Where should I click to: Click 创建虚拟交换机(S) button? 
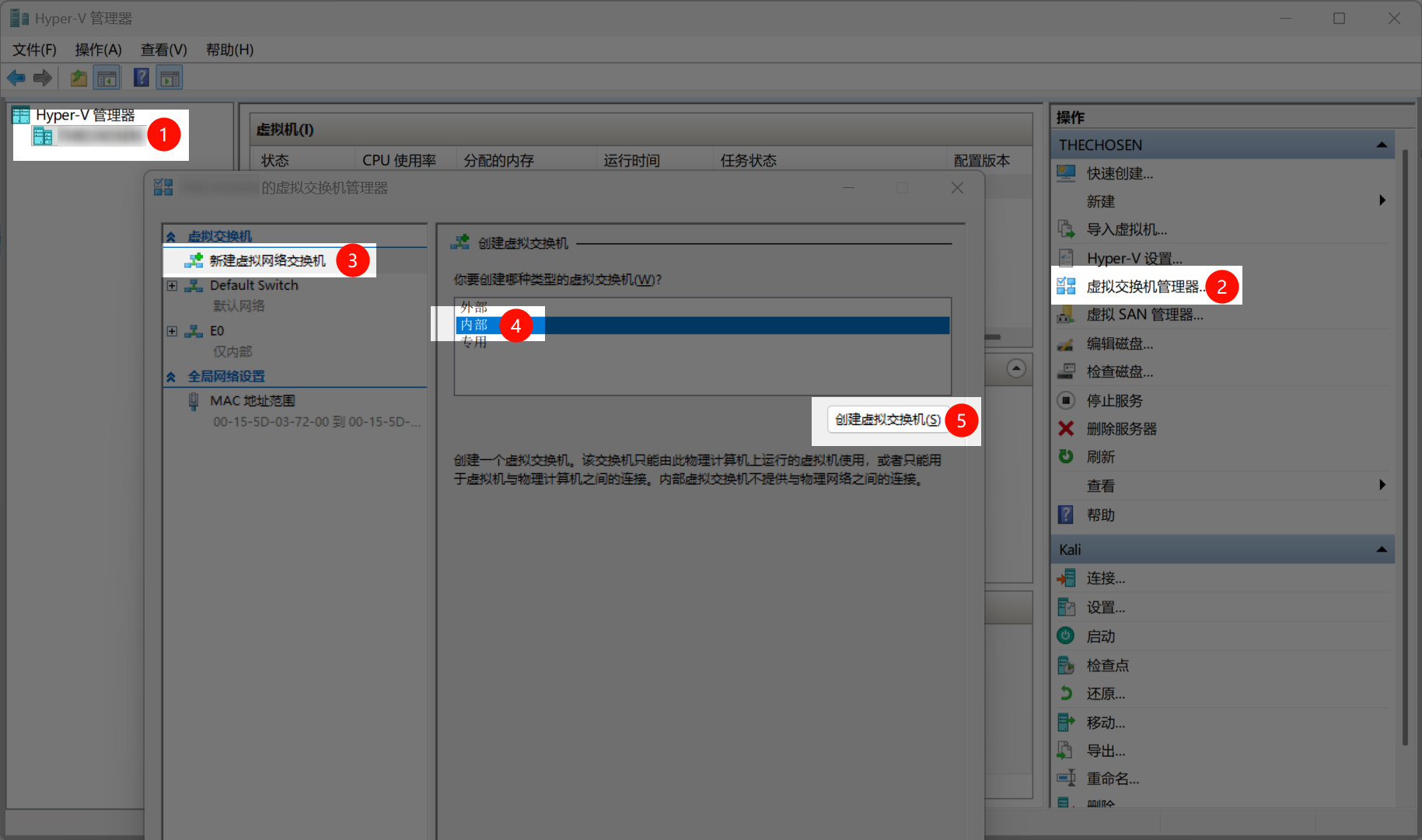887,420
